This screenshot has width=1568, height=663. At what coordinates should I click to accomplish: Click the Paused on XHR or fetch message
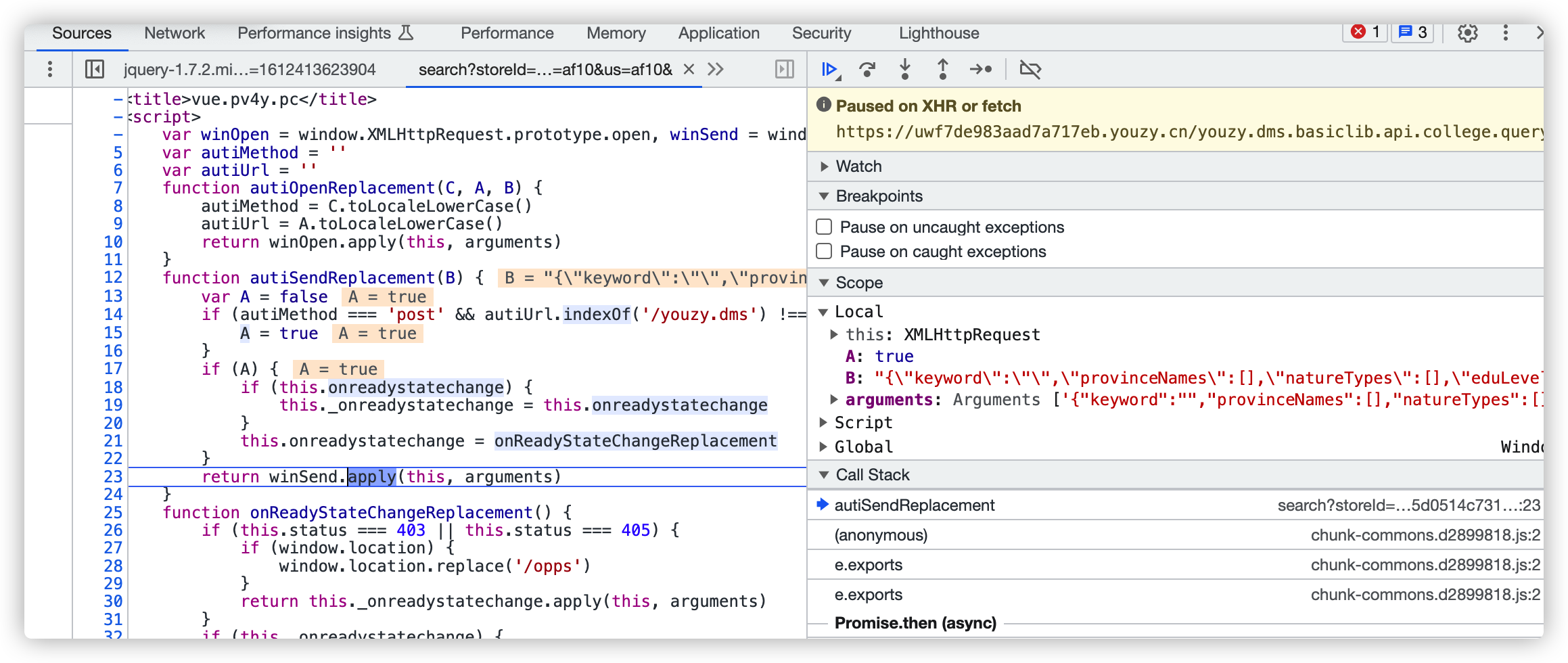pos(928,106)
